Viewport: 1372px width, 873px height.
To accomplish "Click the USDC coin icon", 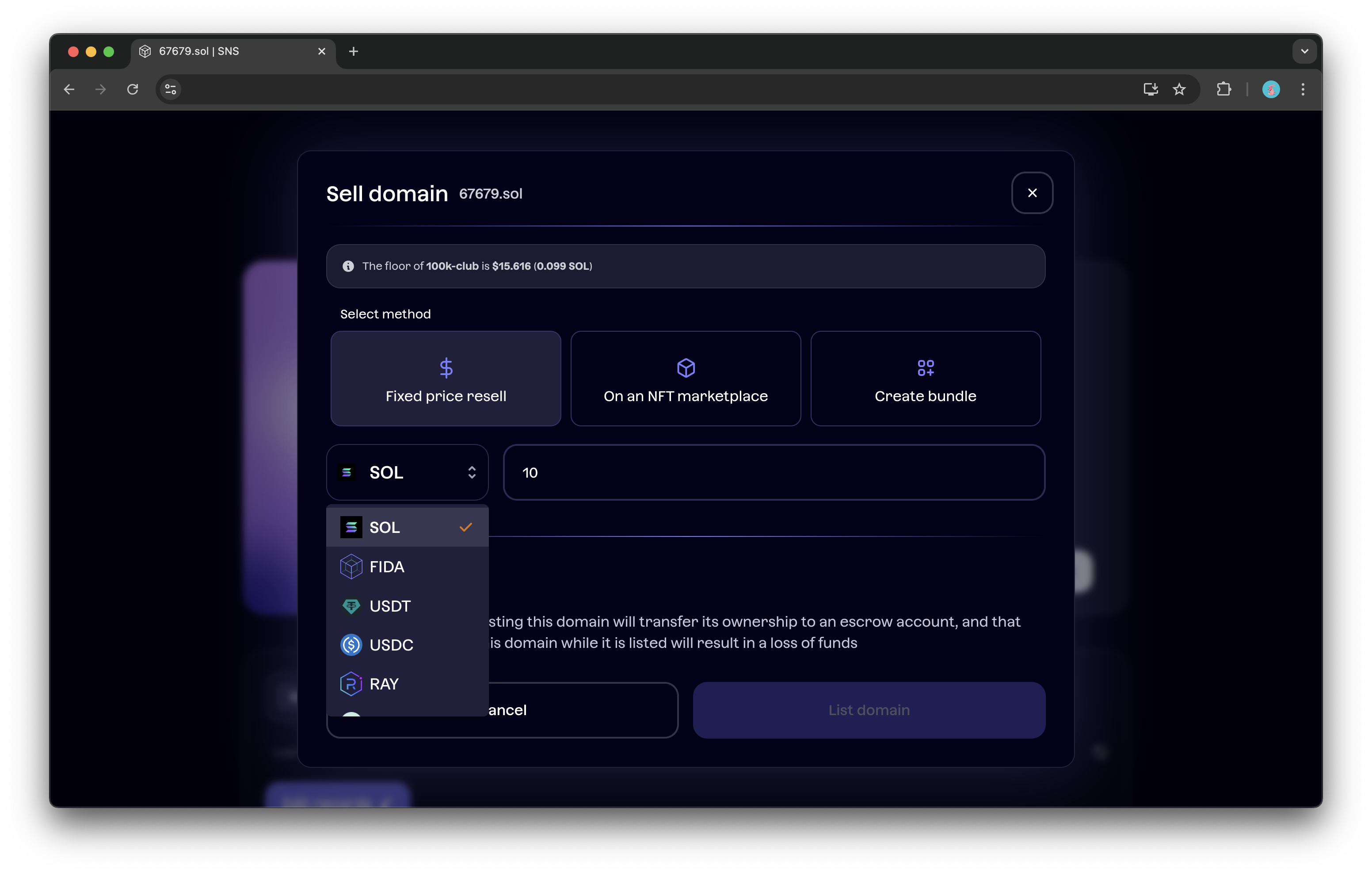I will tap(351, 645).
